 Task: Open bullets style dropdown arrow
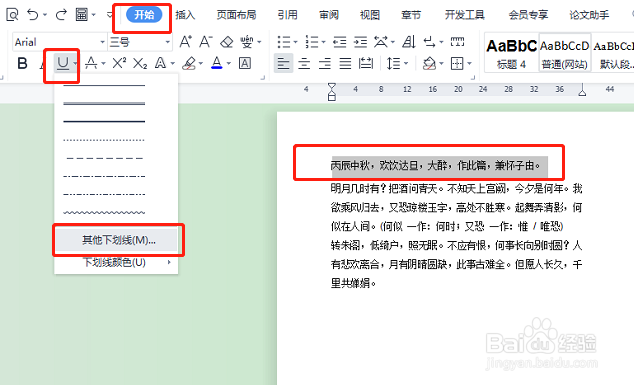coord(296,42)
